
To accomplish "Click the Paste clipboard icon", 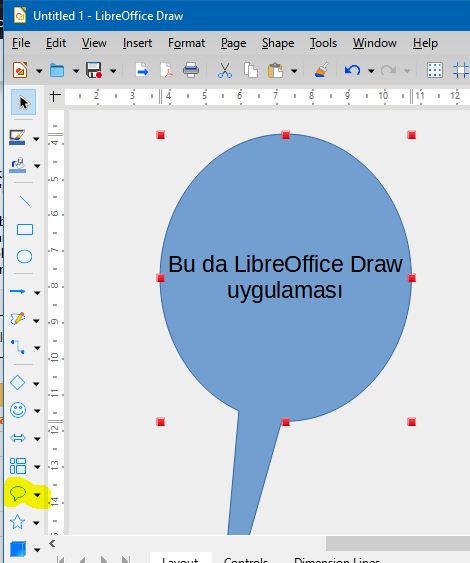I will click(275, 70).
